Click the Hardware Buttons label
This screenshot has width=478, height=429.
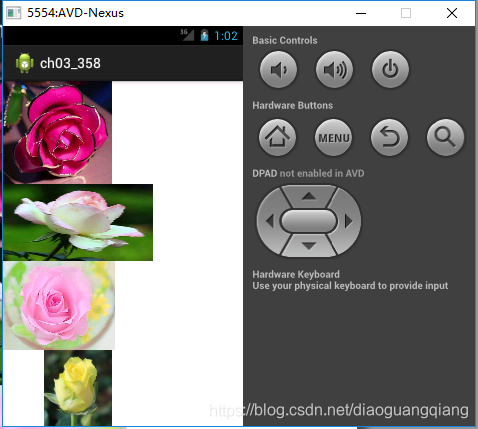292,105
